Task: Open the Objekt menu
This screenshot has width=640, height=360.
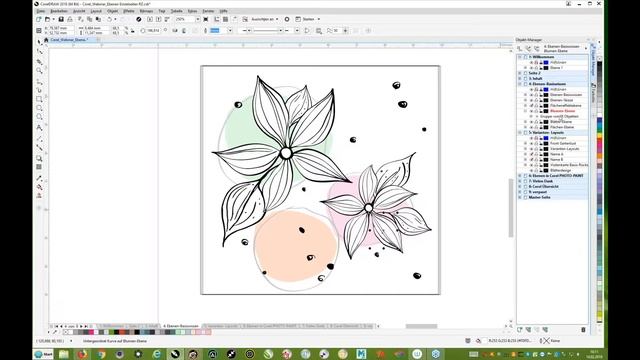Action: [x=112, y=11]
